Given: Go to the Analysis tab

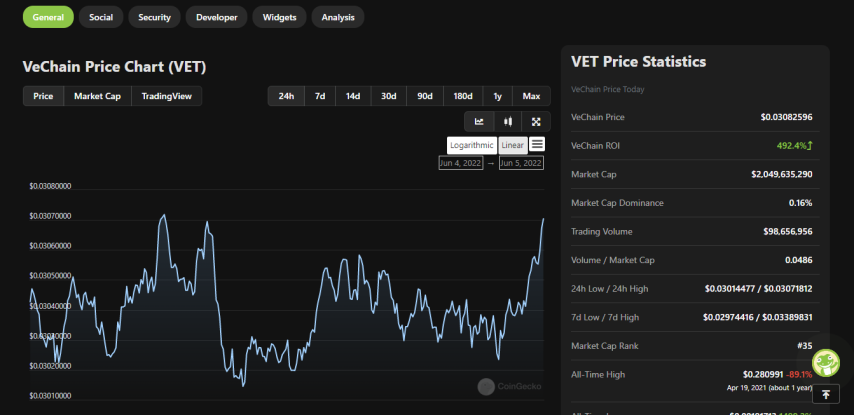Looking at the screenshot, I should coord(338,17).
